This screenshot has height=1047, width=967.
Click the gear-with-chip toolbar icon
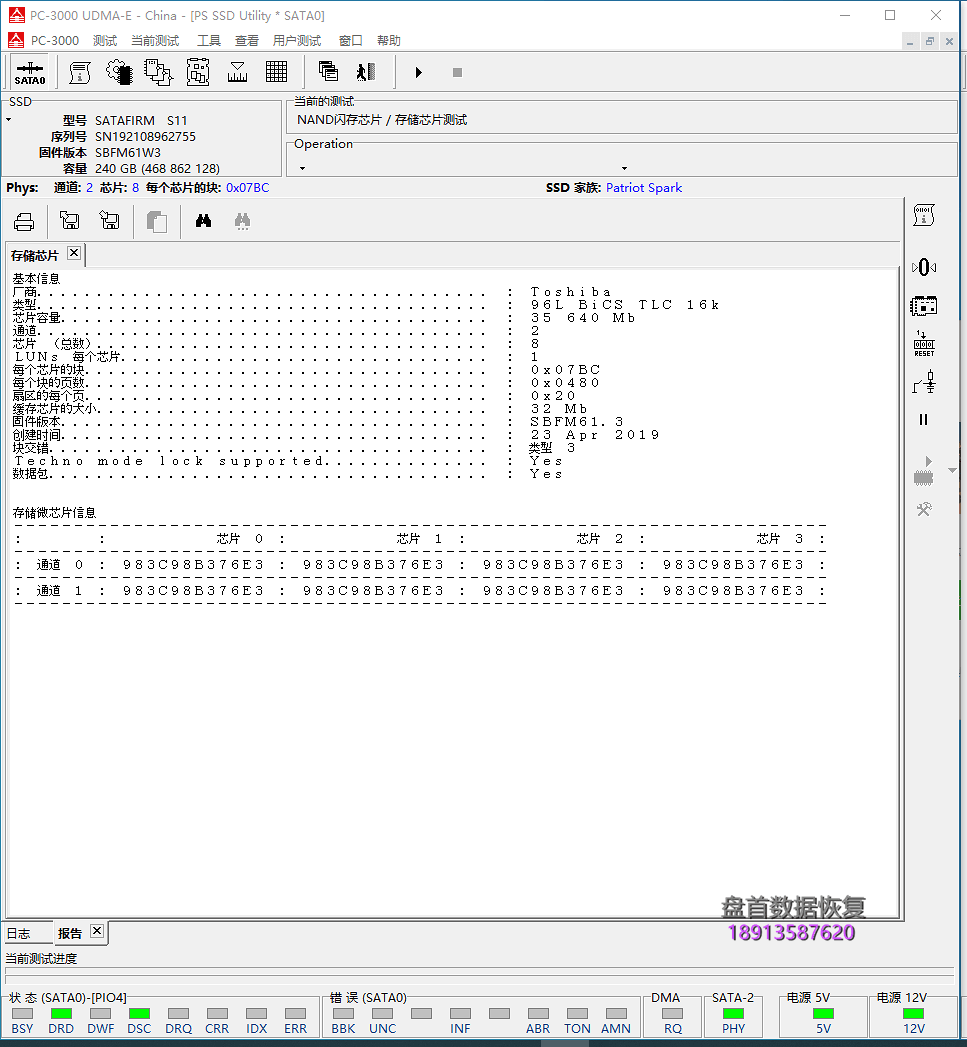click(x=120, y=72)
